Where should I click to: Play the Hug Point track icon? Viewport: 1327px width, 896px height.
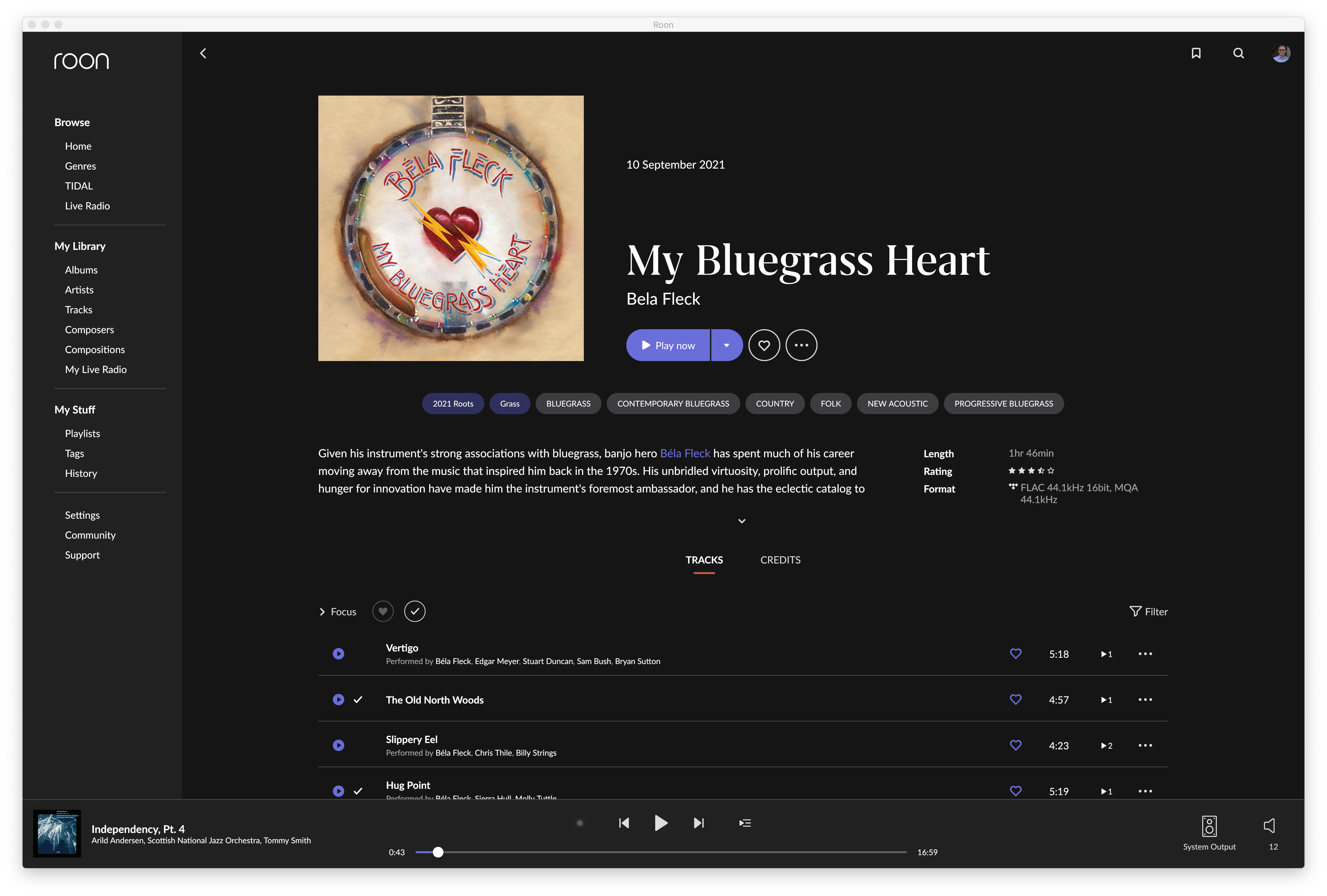click(338, 790)
